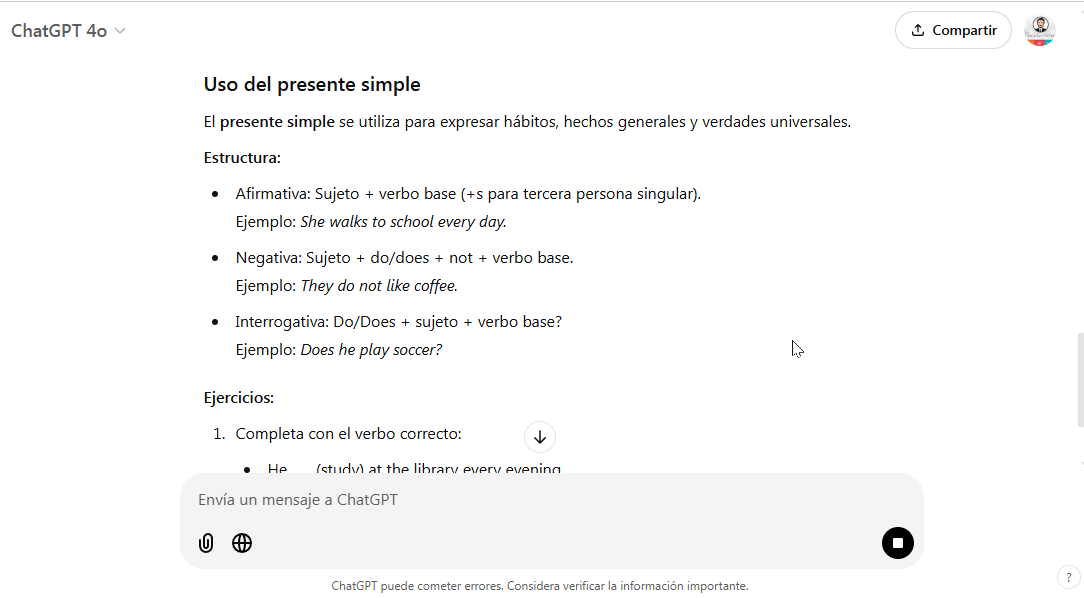
Task: Click the 'Estructura:' label
Action: (242, 158)
